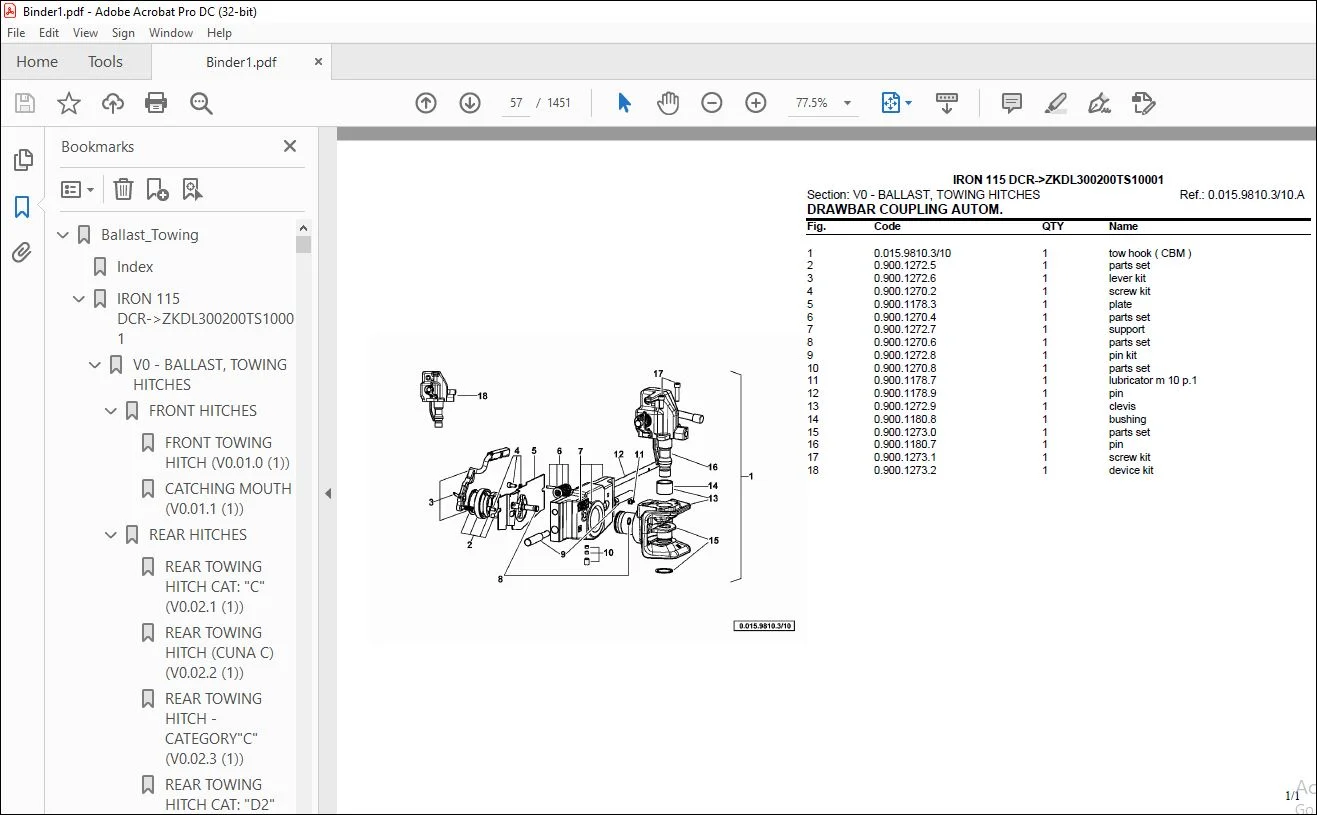Collapse the IRON 115 DCR bookmark
Image resolution: width=1317 pixels, height=815 pixels.
point(80,299)
